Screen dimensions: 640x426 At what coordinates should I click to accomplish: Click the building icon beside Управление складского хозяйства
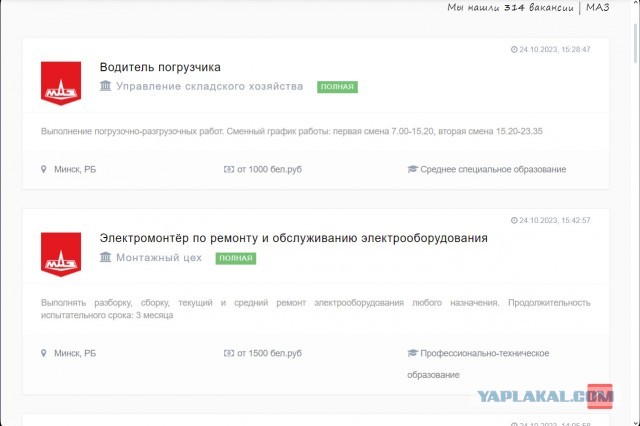tap(106, 86)
